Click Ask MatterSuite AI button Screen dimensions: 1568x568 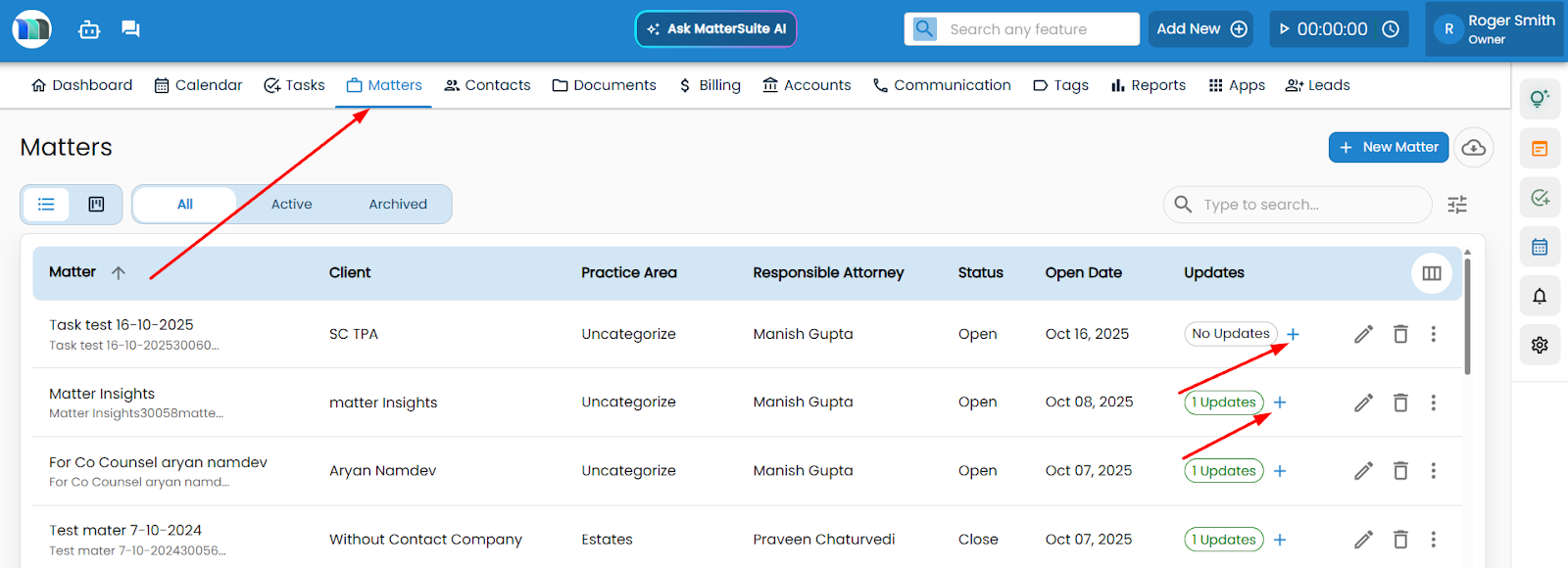[x=715, y=29]
